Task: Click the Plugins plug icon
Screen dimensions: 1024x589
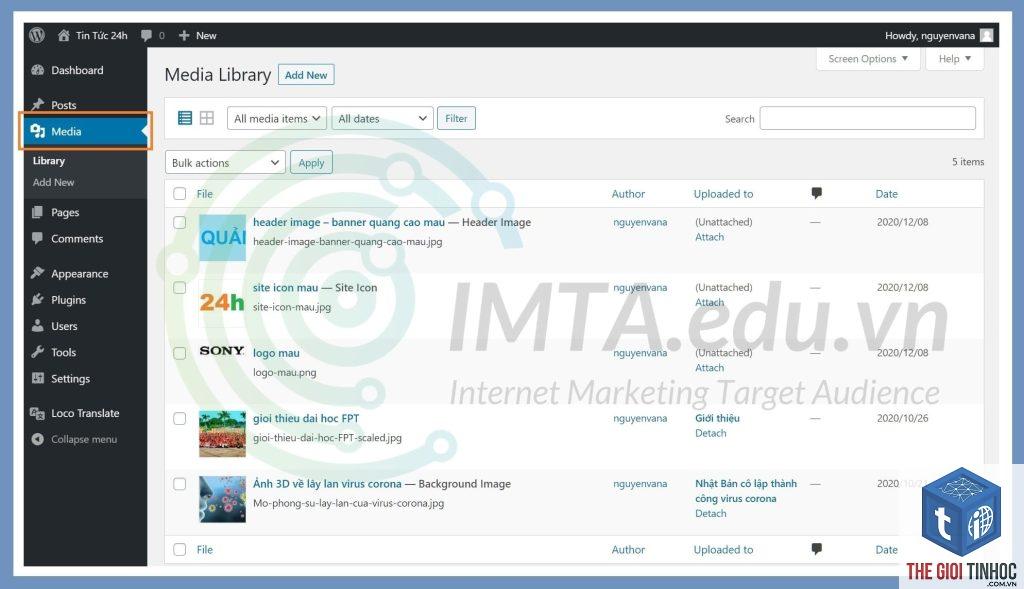Action: 38,300
